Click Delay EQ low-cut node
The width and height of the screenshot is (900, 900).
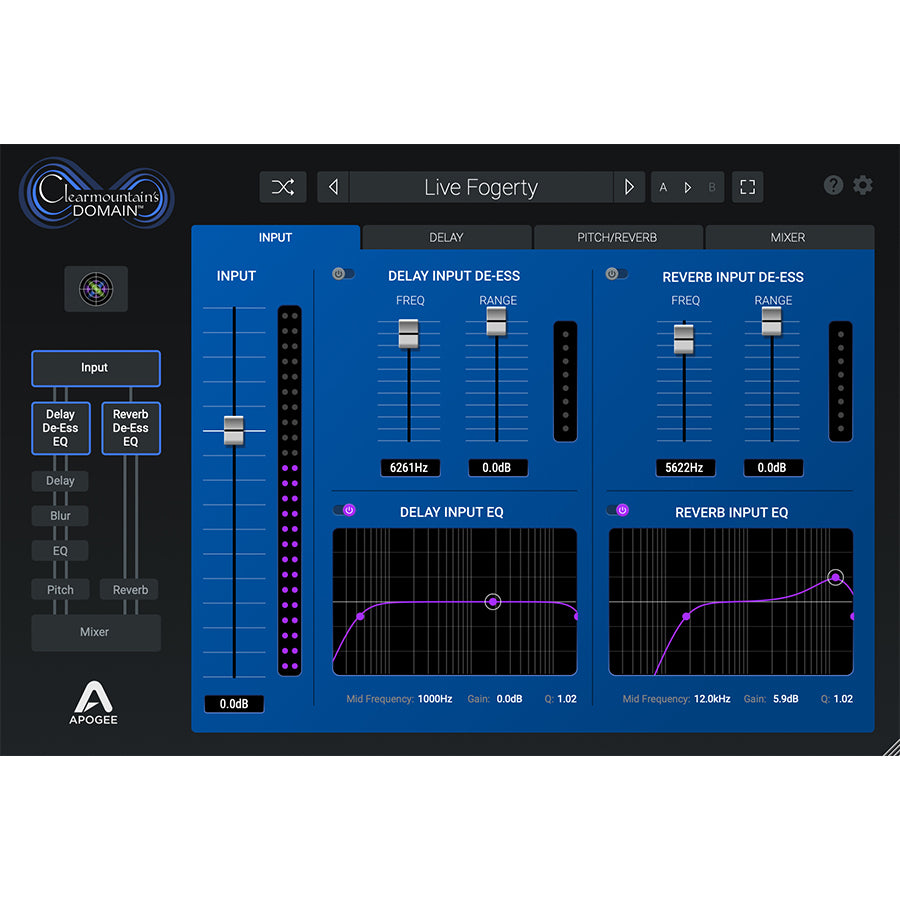click(360, 616)
